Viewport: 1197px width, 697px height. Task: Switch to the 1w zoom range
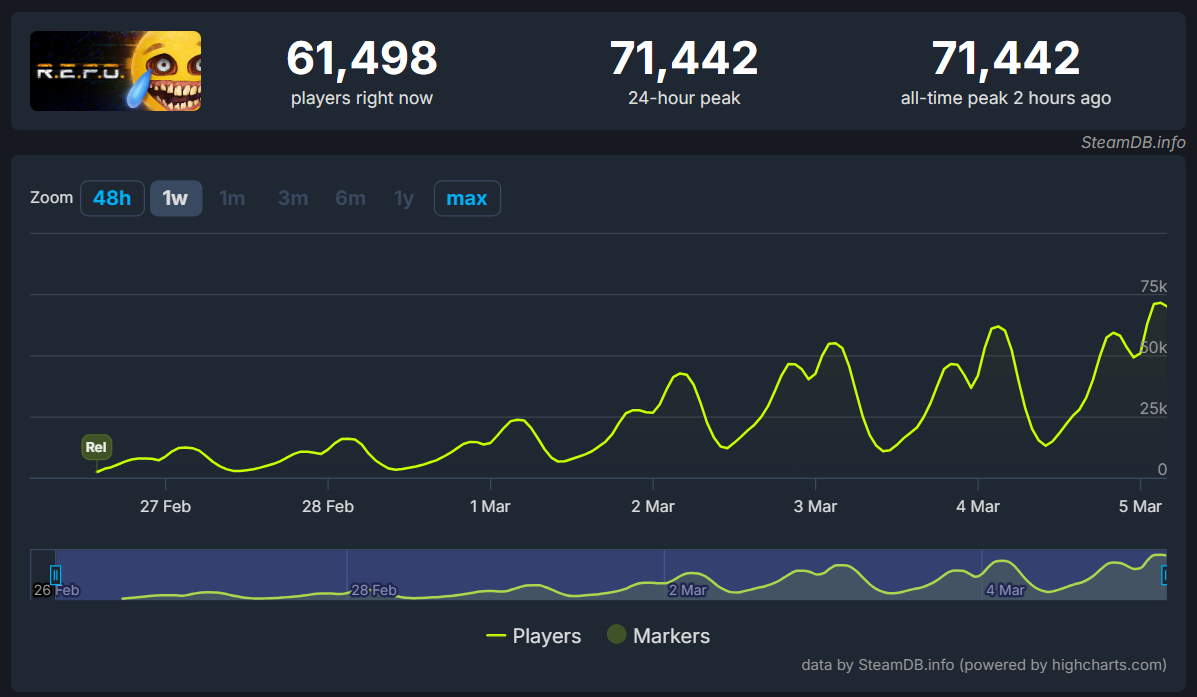[176, 198]
